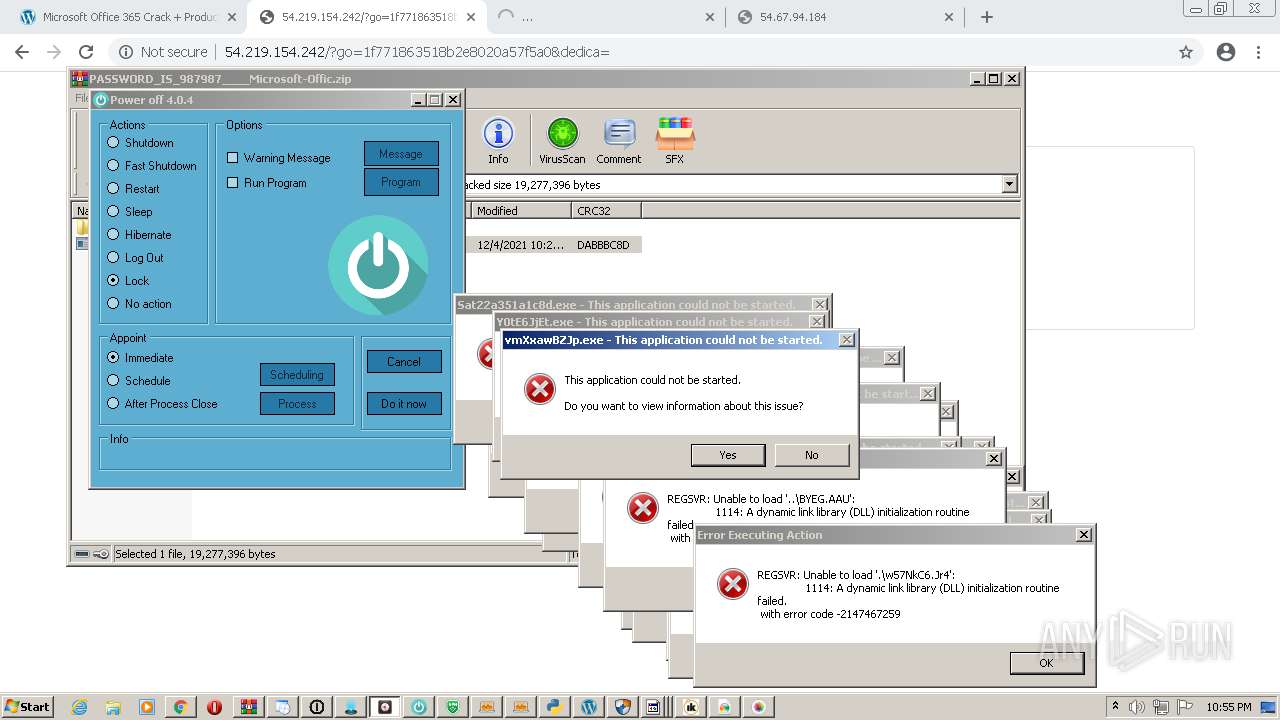Open the Comment tool in WinRAR
Image resolution: width=1280 pixels, height=720 pixels.
tap(619, 140)
